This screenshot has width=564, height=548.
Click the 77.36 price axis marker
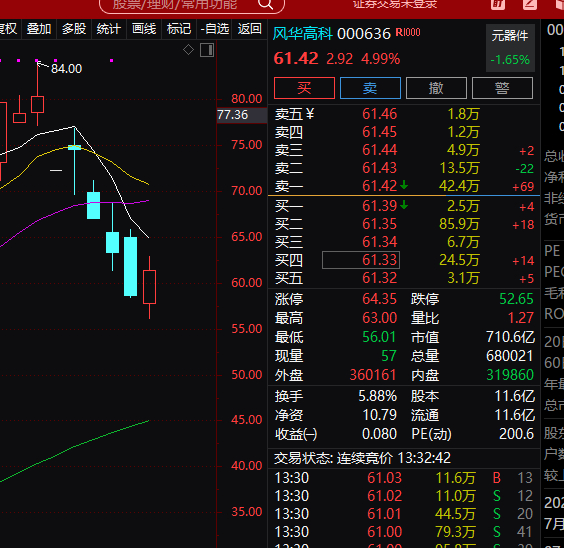pos(241,115)
